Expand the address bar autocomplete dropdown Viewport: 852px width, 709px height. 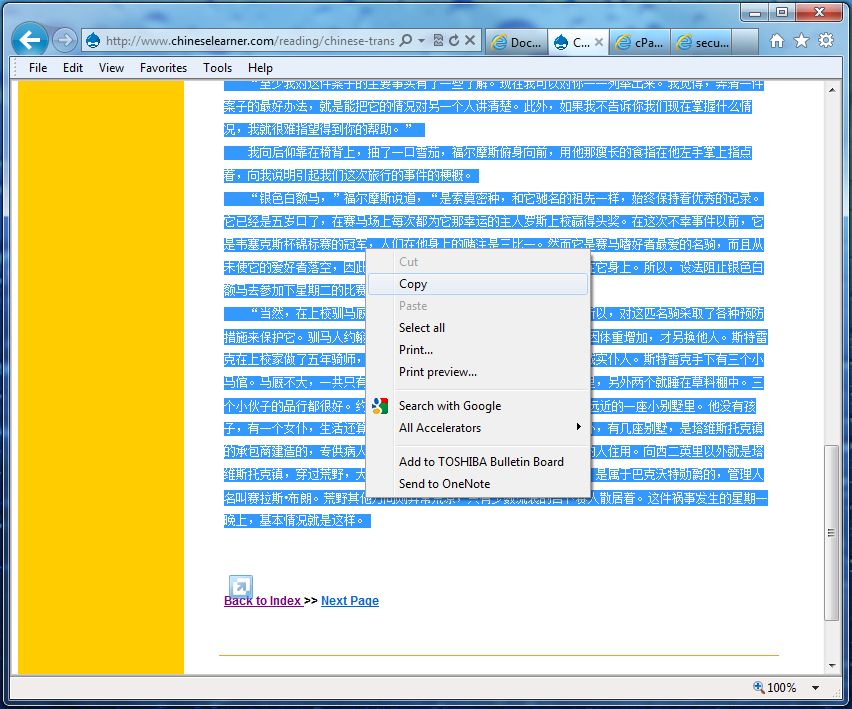pyautogui.click(x=422, y=41)
